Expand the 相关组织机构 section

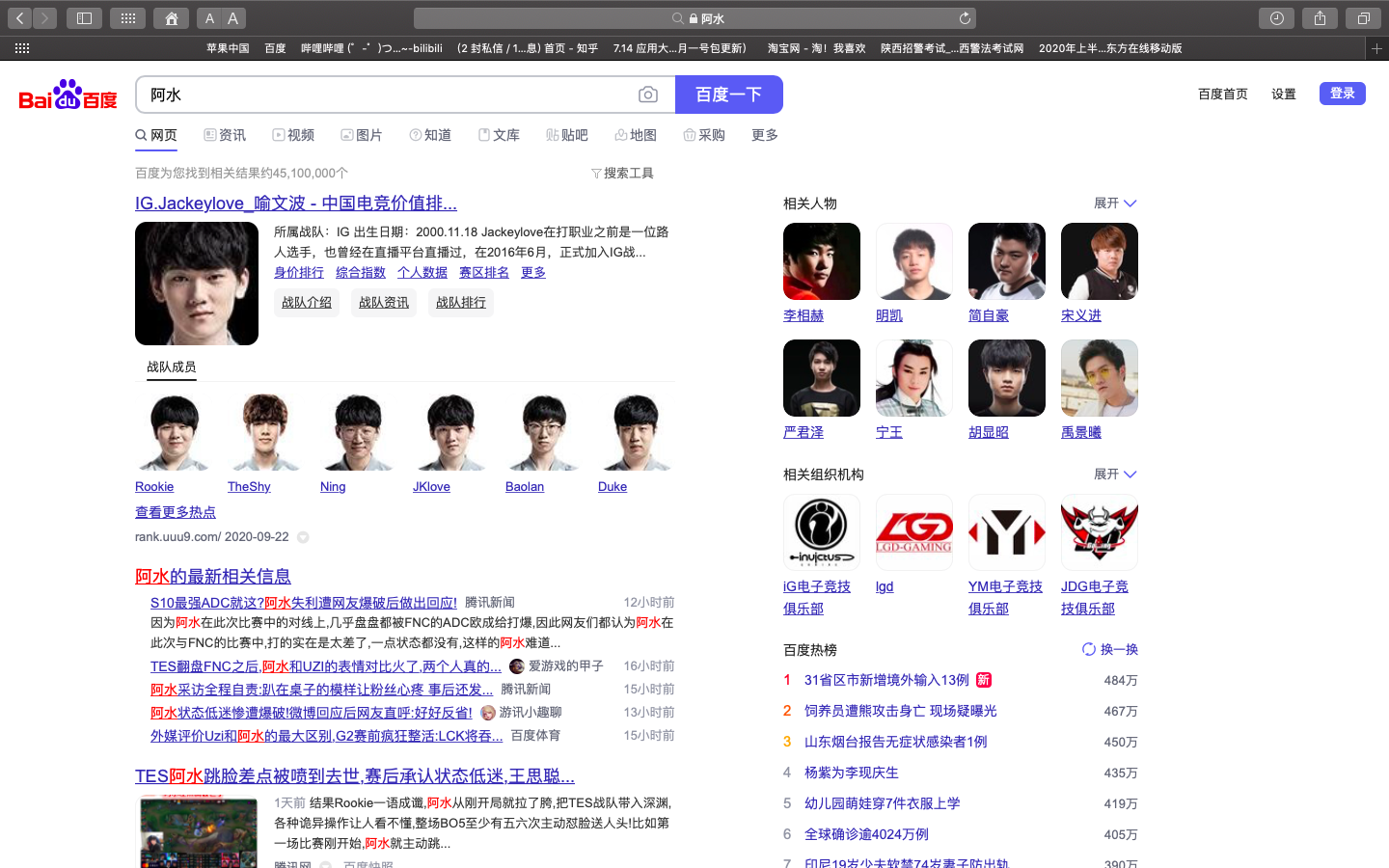click(1116, 475)
